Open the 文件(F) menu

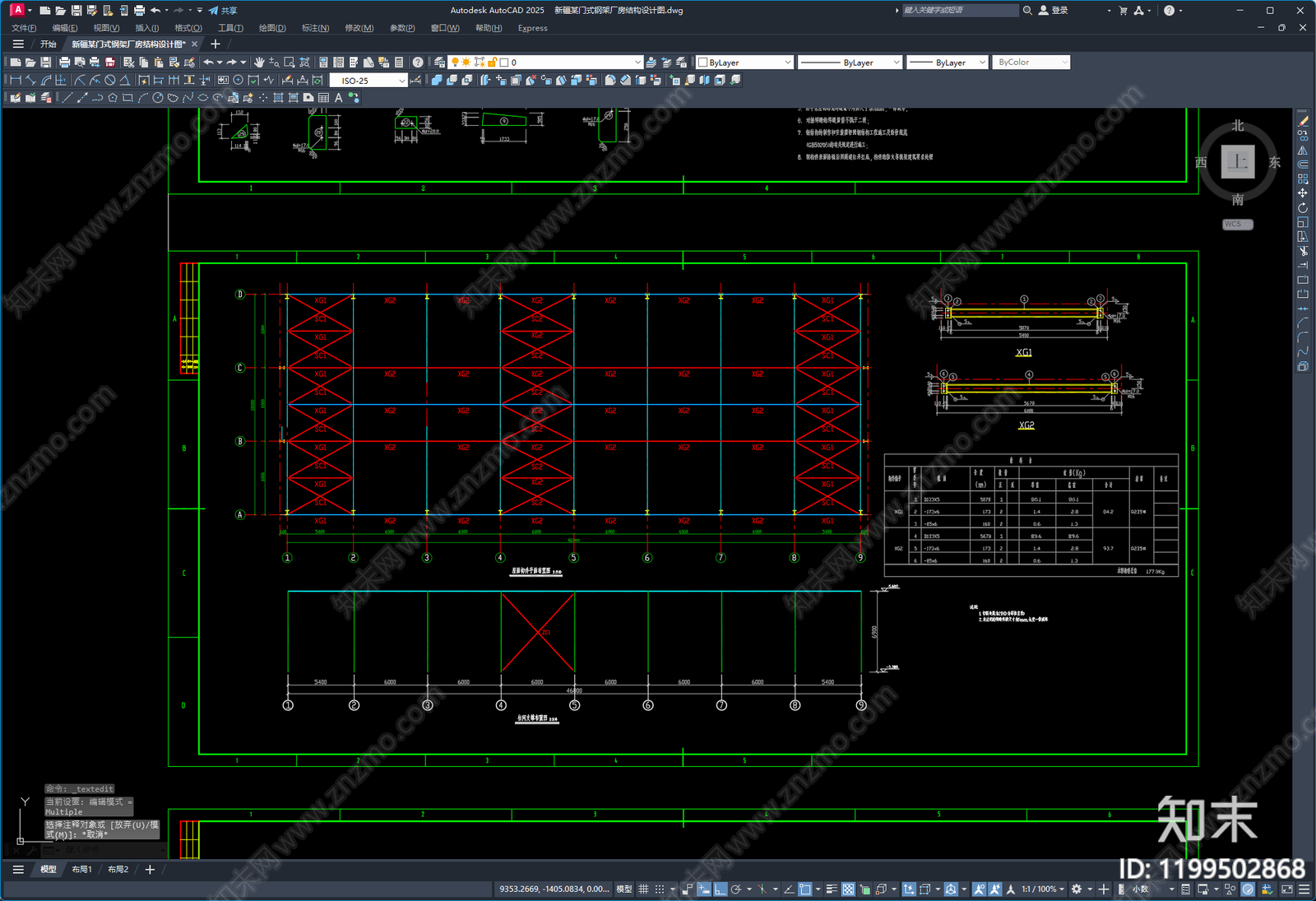point(24,28)
